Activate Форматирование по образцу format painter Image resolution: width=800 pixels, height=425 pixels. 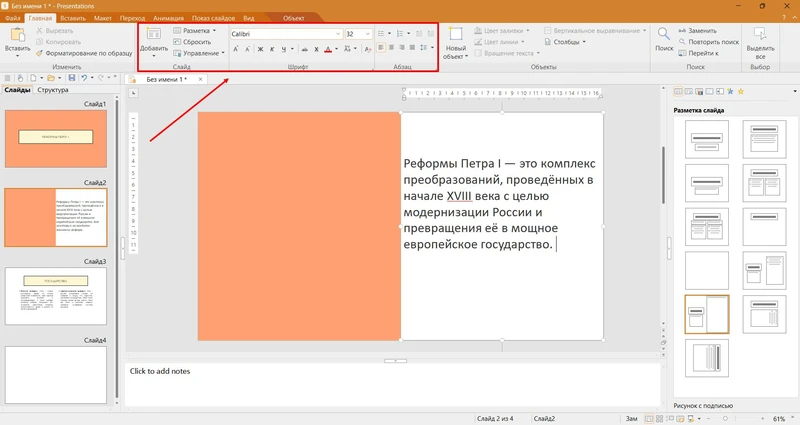tap(84, 53)
